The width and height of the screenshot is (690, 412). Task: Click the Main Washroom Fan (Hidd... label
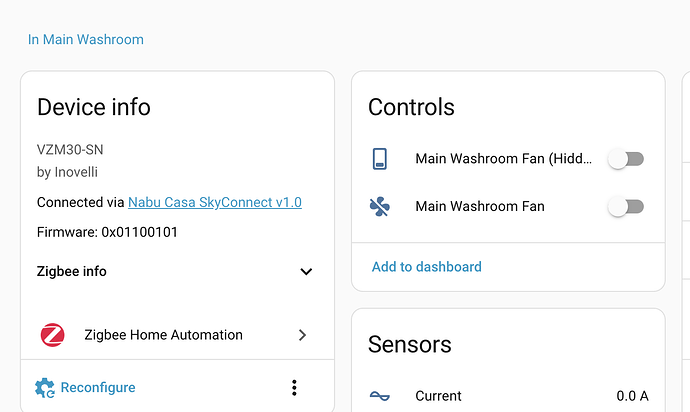click(503, 159)
